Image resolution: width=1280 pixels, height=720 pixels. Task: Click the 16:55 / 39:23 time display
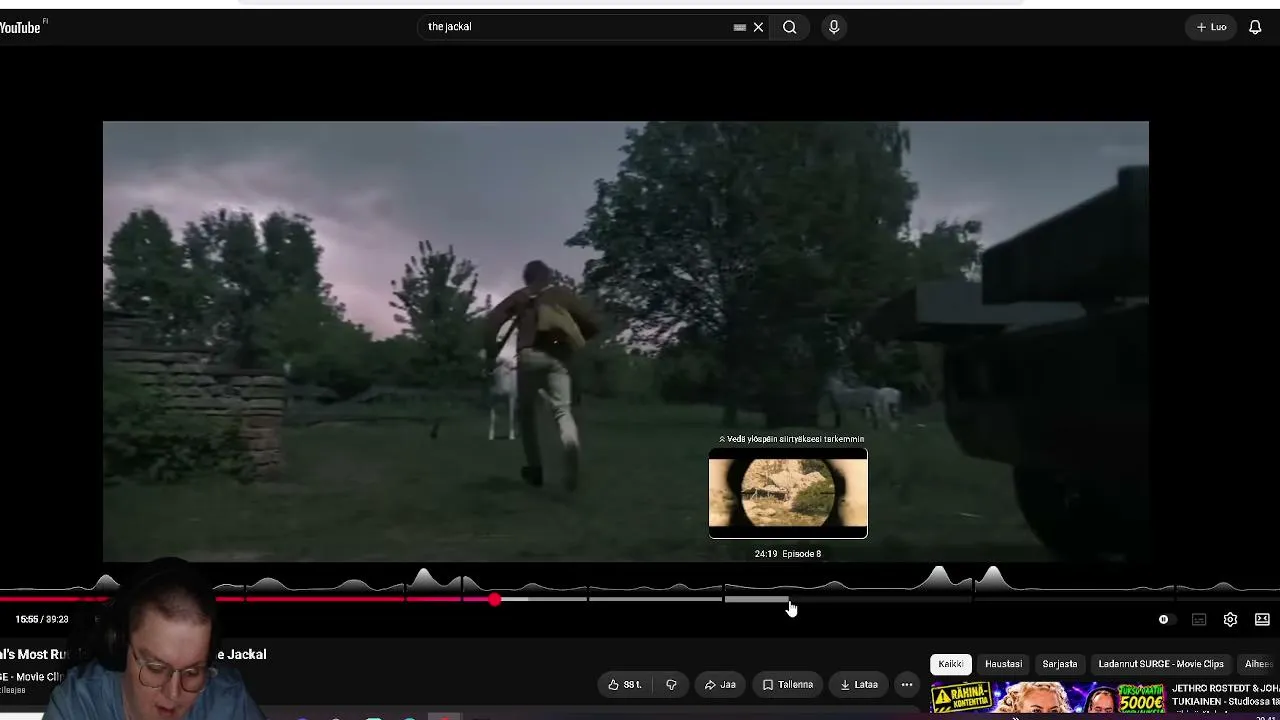pyautogui.click(x=42, y=620)
